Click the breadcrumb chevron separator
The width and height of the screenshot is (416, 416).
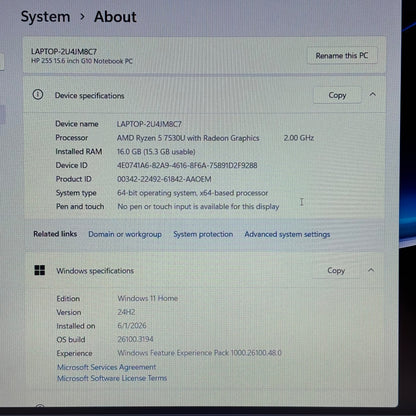point(82,17)
